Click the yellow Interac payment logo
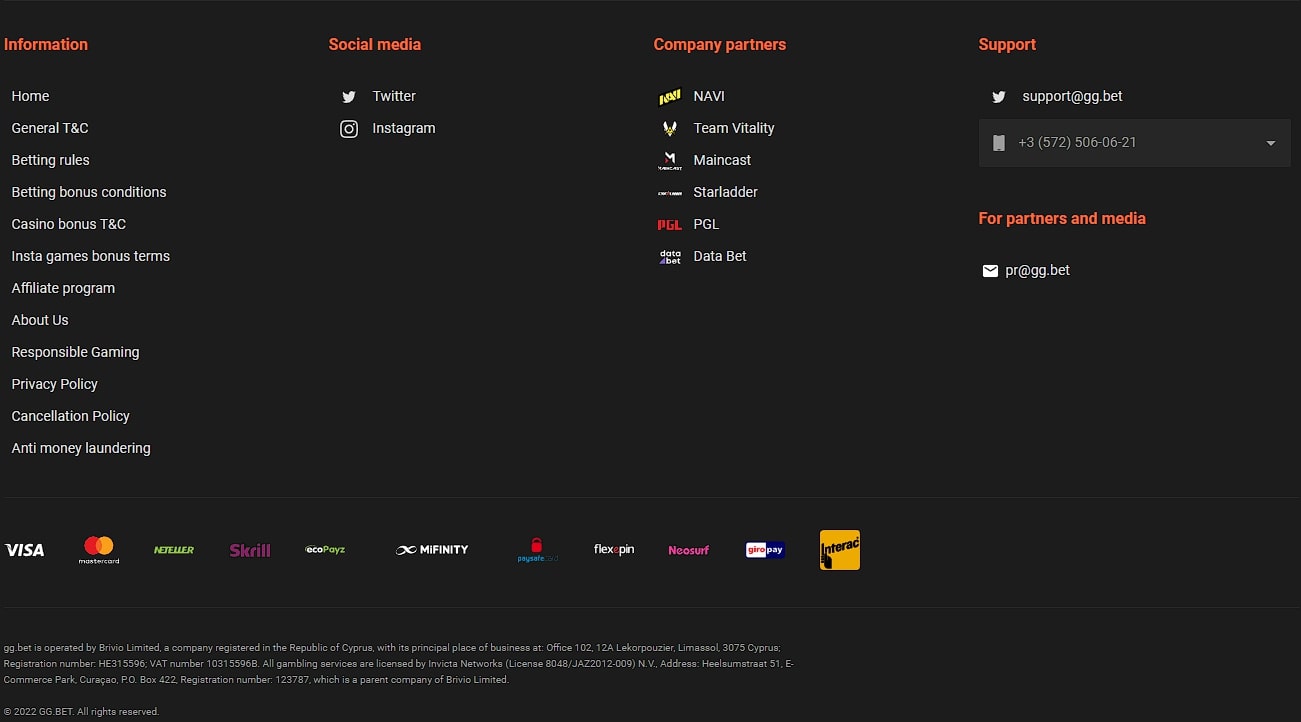1301x722 pixels. [840, 550]
